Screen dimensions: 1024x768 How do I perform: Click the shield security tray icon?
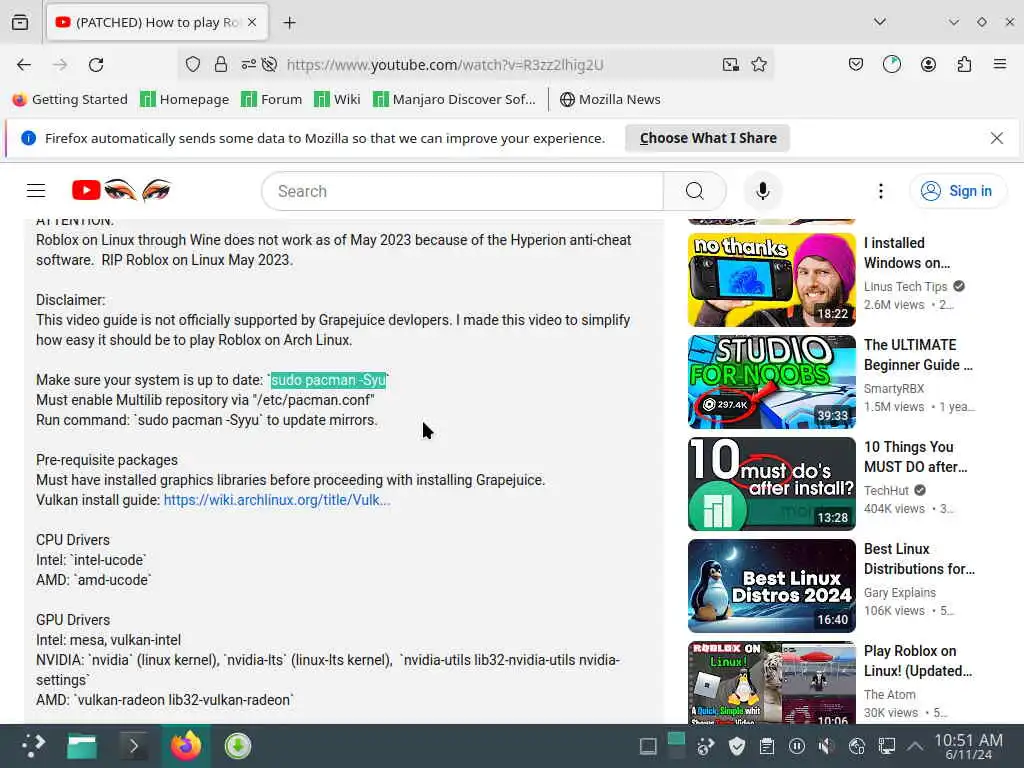click(x=737, y=746)
